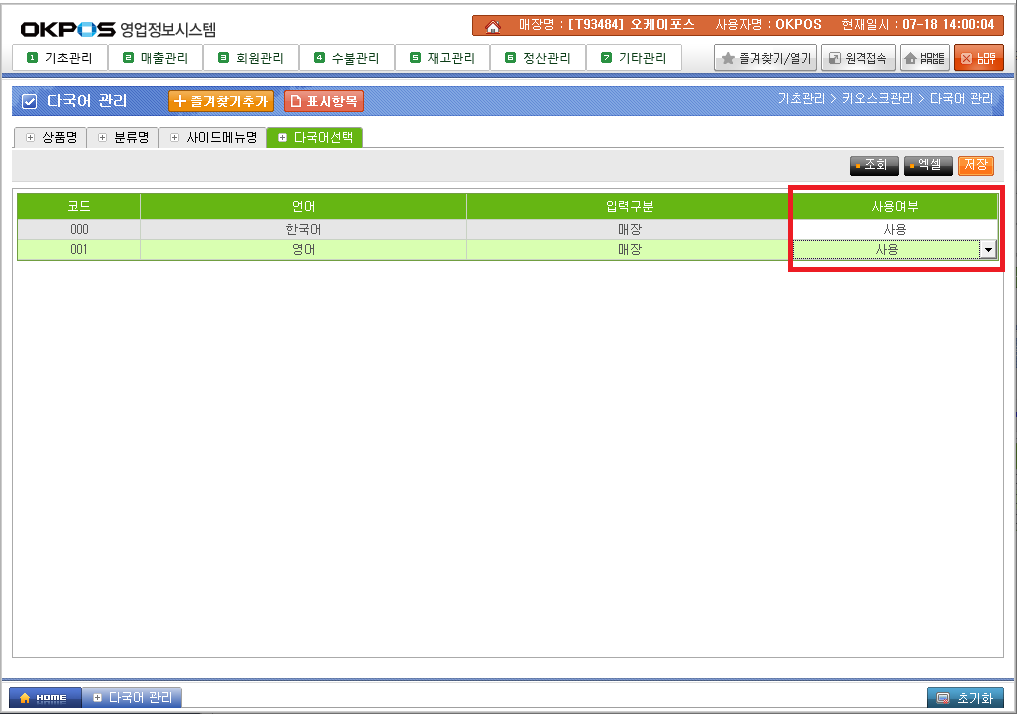
Task: Click the LOG OUT button
Action: click(978, 58)
